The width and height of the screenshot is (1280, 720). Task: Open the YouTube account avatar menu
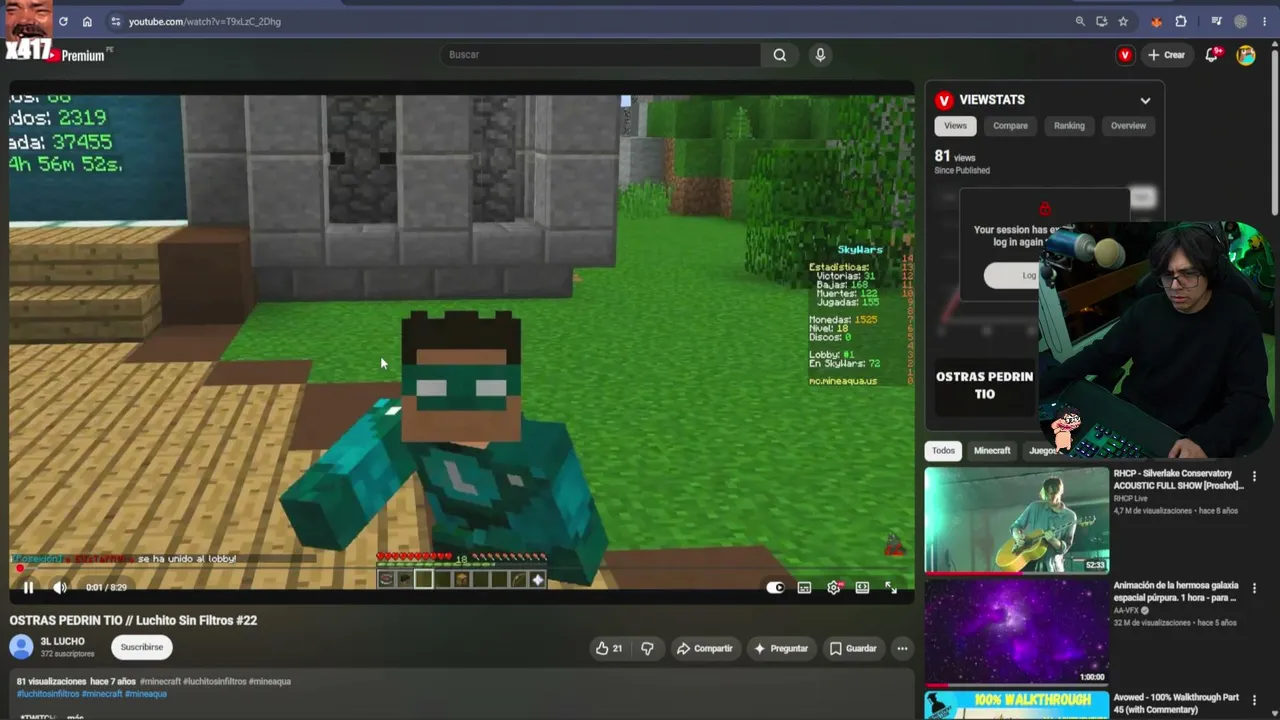1246,55
